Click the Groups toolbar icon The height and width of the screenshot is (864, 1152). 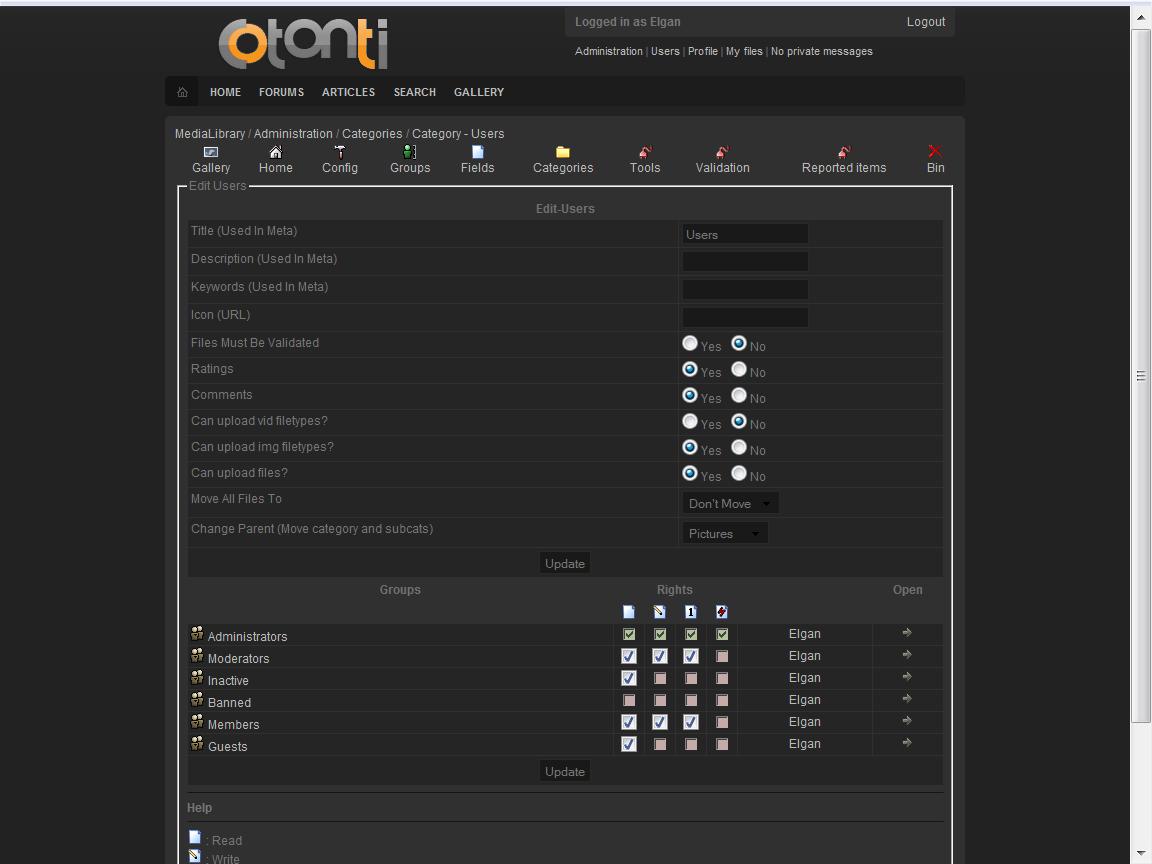[x=410, y=153]
